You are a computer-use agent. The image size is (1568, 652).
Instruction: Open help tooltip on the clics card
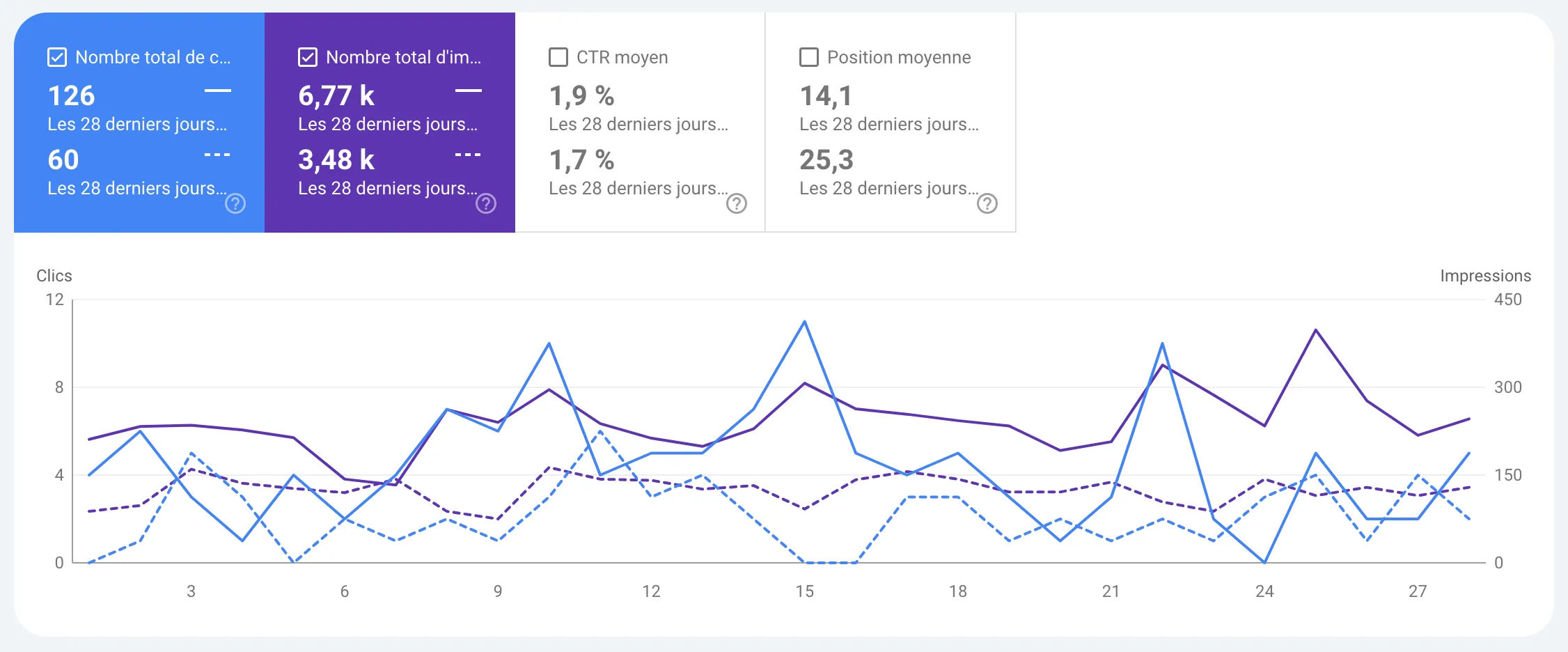click(236, 204)
